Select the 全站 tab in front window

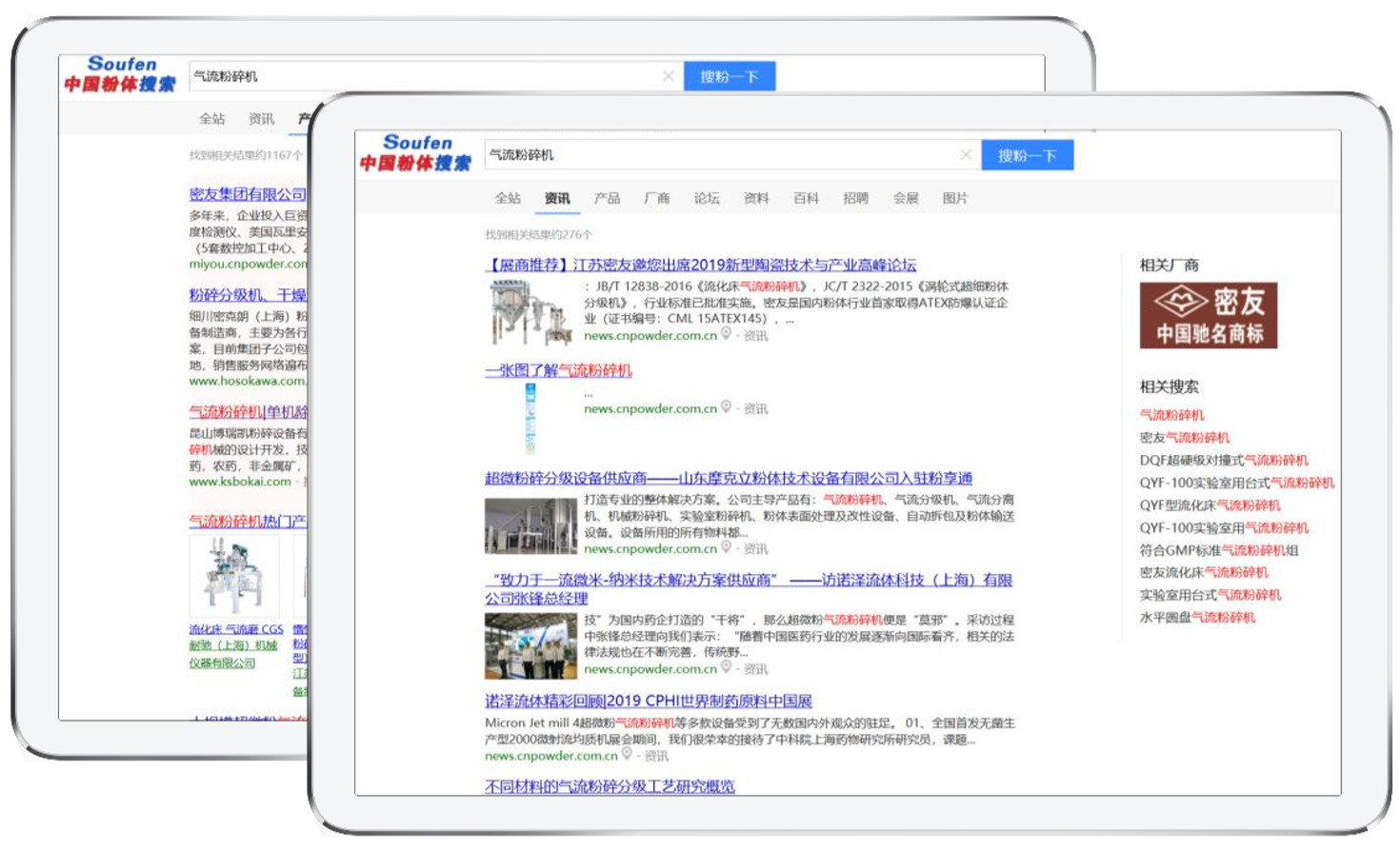[x=508, y=198]
